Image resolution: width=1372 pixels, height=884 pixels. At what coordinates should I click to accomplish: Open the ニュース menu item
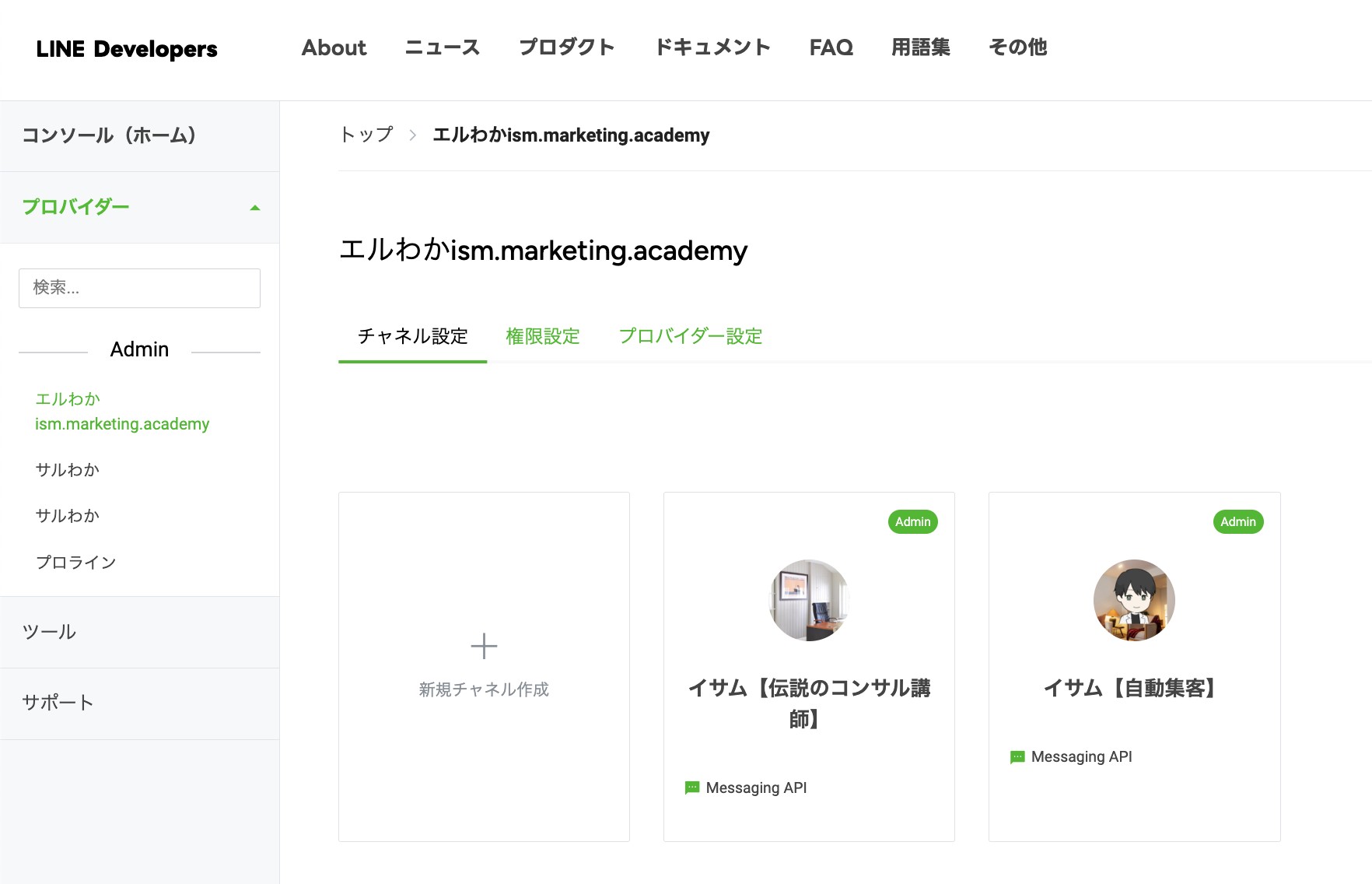point(443,47)
